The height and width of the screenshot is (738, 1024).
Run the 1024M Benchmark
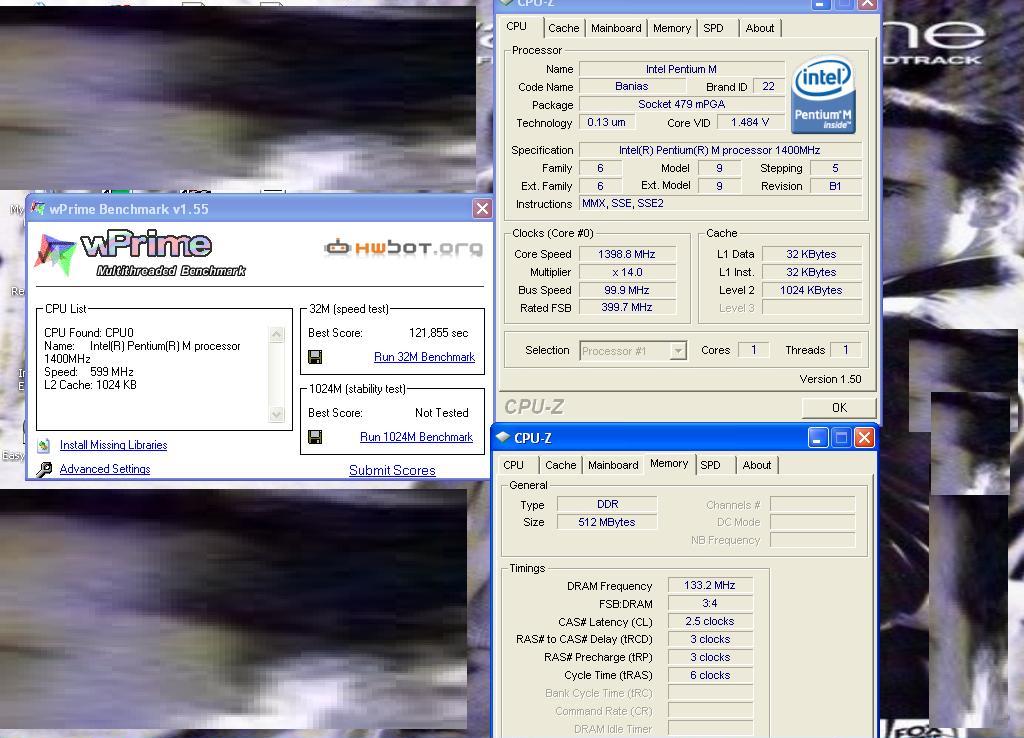416,437
